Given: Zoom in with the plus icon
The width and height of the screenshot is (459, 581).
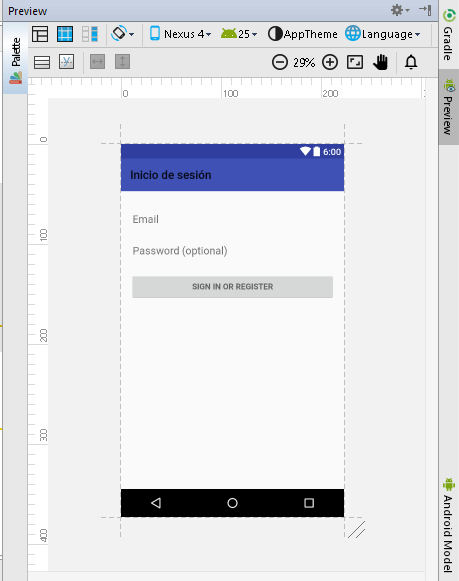Looking at the screenshot, I should click(x=330, y=62).
